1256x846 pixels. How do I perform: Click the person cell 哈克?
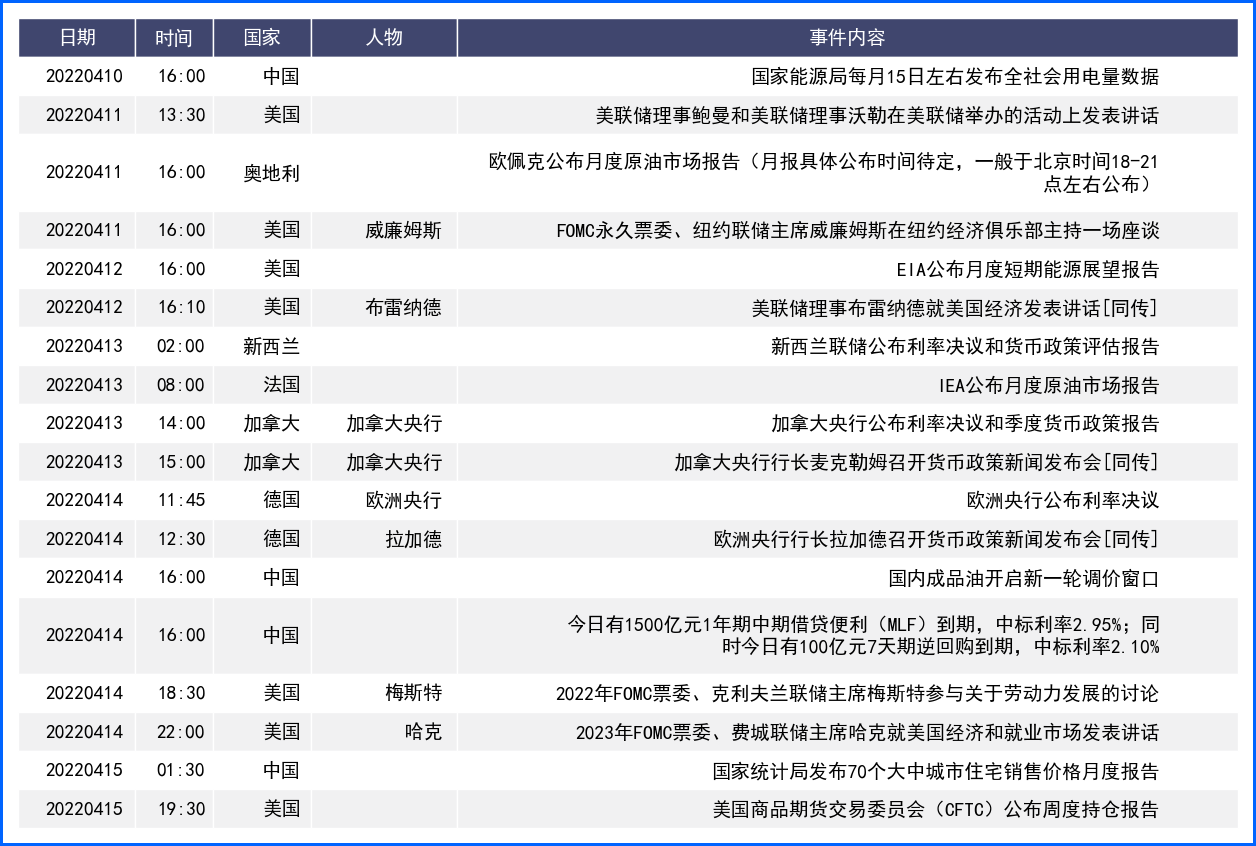[x=423, y=732]
